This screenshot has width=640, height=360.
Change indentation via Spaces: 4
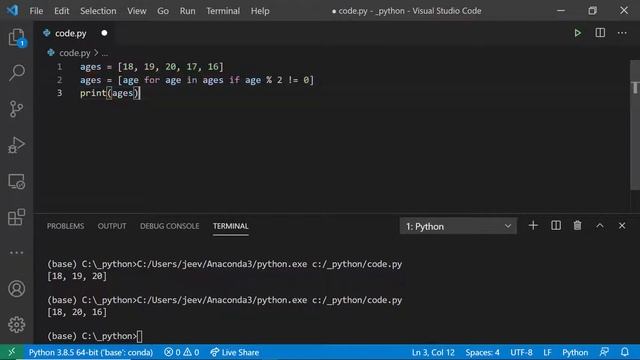[482, 352]
